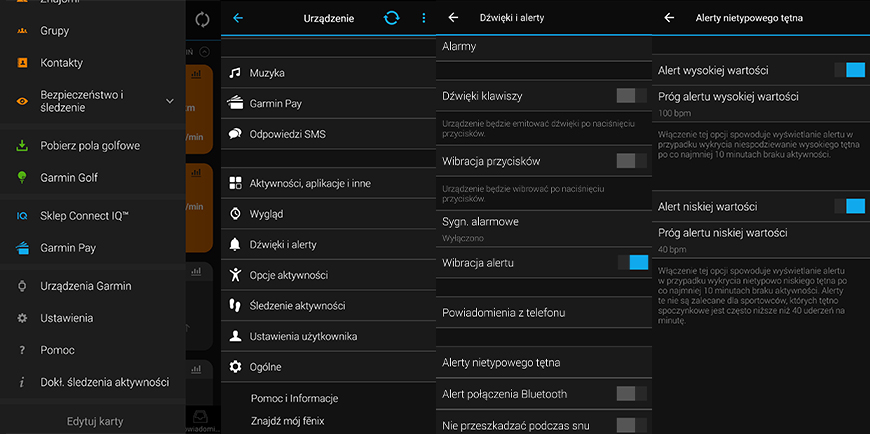Open Alerty nietypowego tętna entry
This screenshot has height=434, width=870.
(x=544, y=362)
